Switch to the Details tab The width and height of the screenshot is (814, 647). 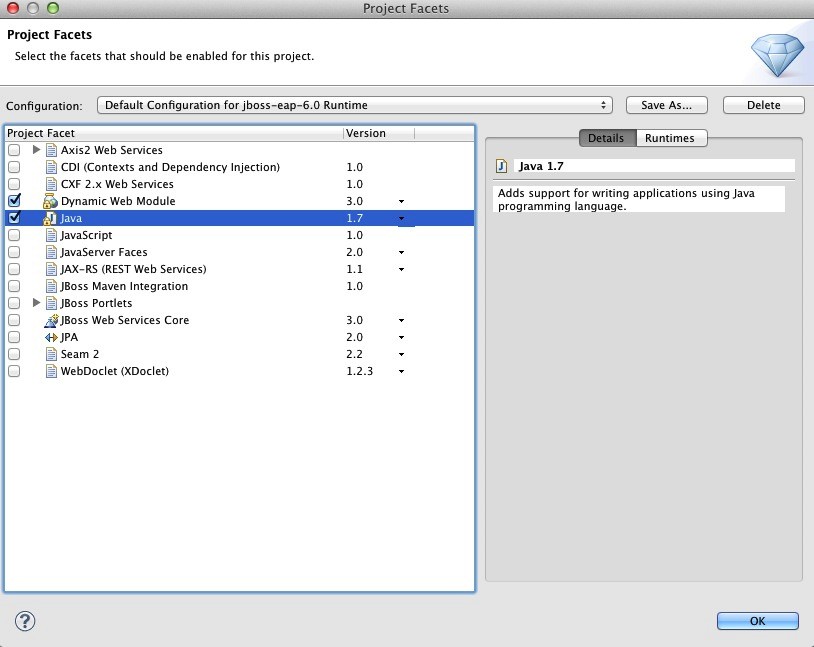coord(607,138)
